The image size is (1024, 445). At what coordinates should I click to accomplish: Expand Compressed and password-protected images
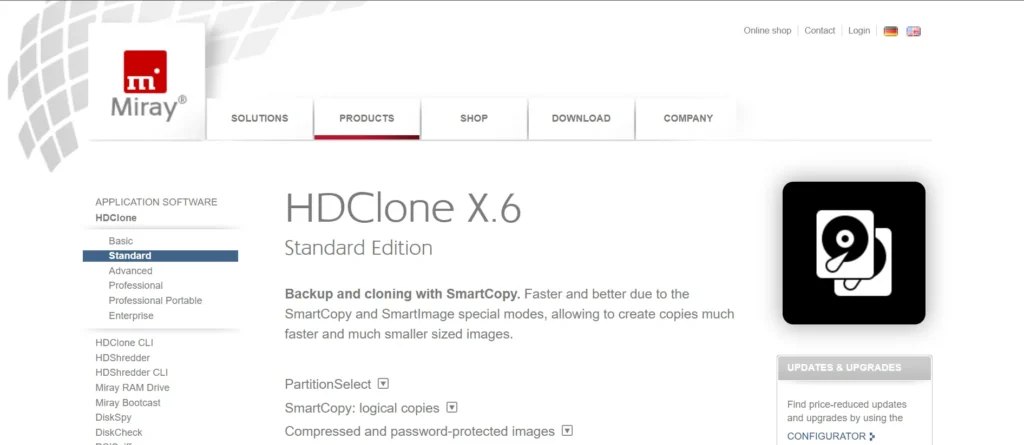567,431
